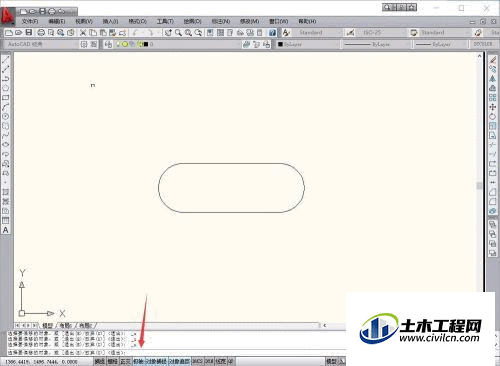Select the Line tool in Draw toolbar
This screenshot has width=500, height=366.
6,60
